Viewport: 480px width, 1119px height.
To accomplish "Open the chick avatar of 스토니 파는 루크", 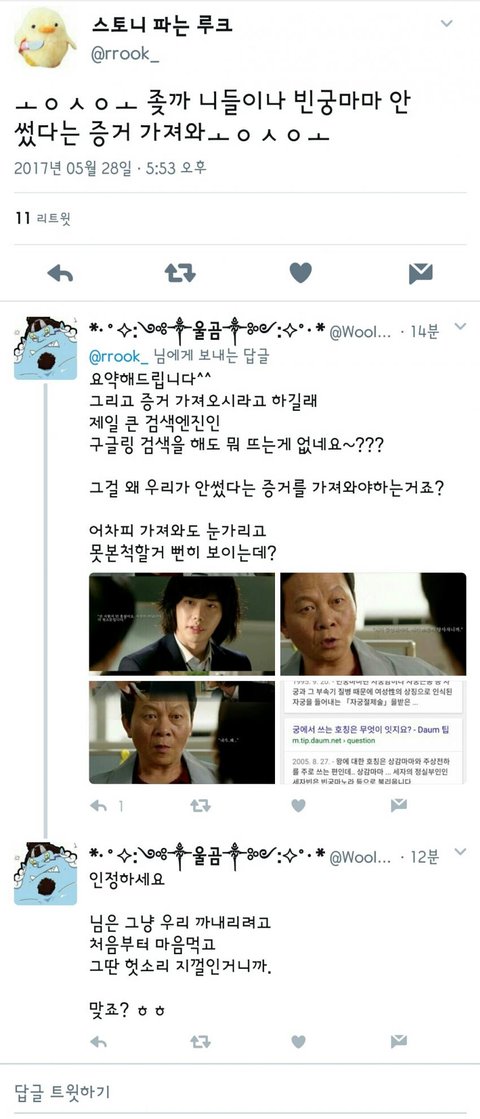I will coord(45,36).
